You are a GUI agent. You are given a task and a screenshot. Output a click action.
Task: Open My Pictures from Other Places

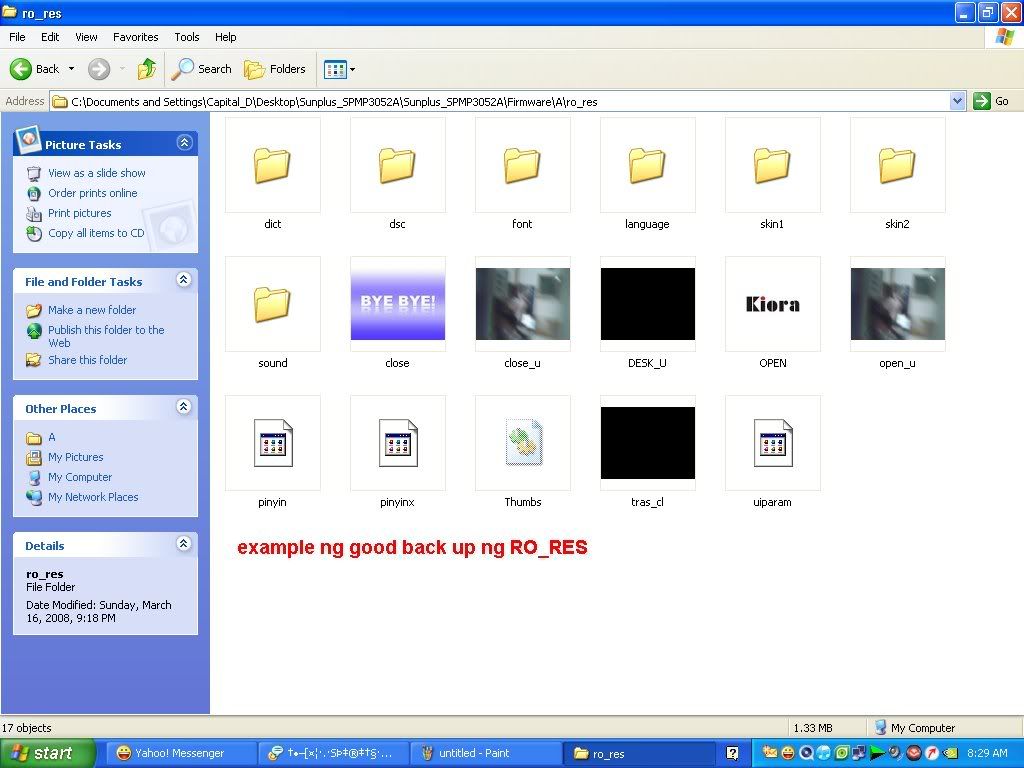point(76,457)
